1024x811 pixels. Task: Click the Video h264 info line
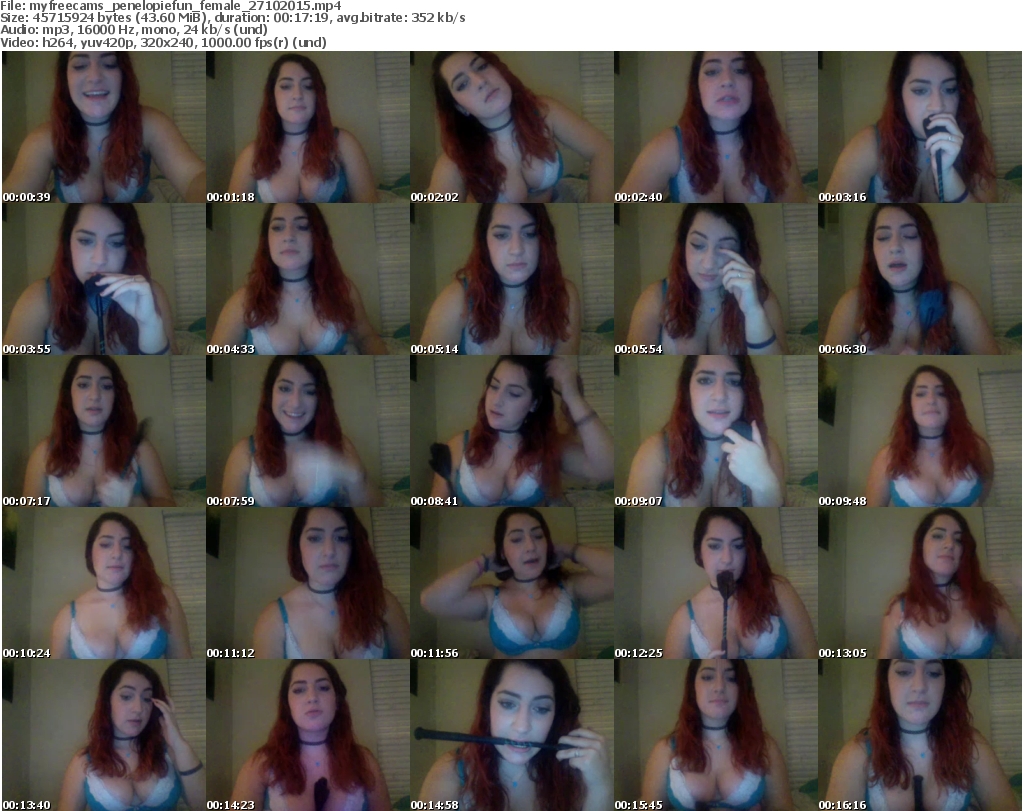(x=163, y=42)
